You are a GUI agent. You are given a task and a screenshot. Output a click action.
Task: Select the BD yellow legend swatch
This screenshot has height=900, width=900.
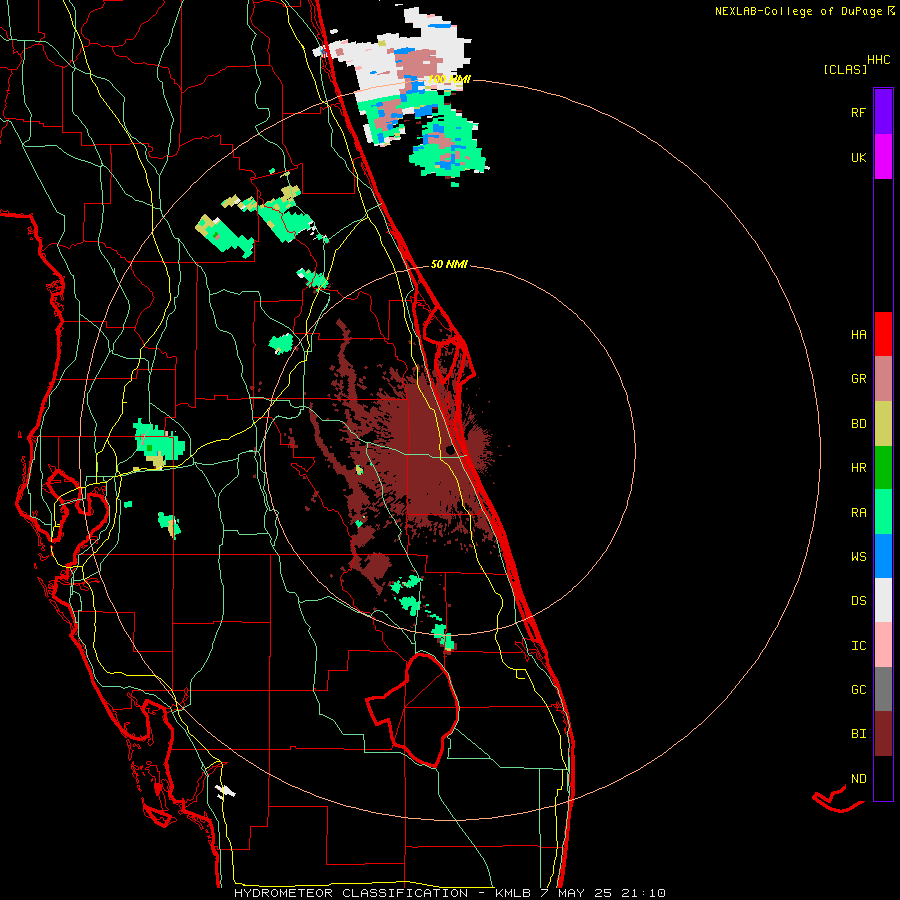(x=883, y=424)
